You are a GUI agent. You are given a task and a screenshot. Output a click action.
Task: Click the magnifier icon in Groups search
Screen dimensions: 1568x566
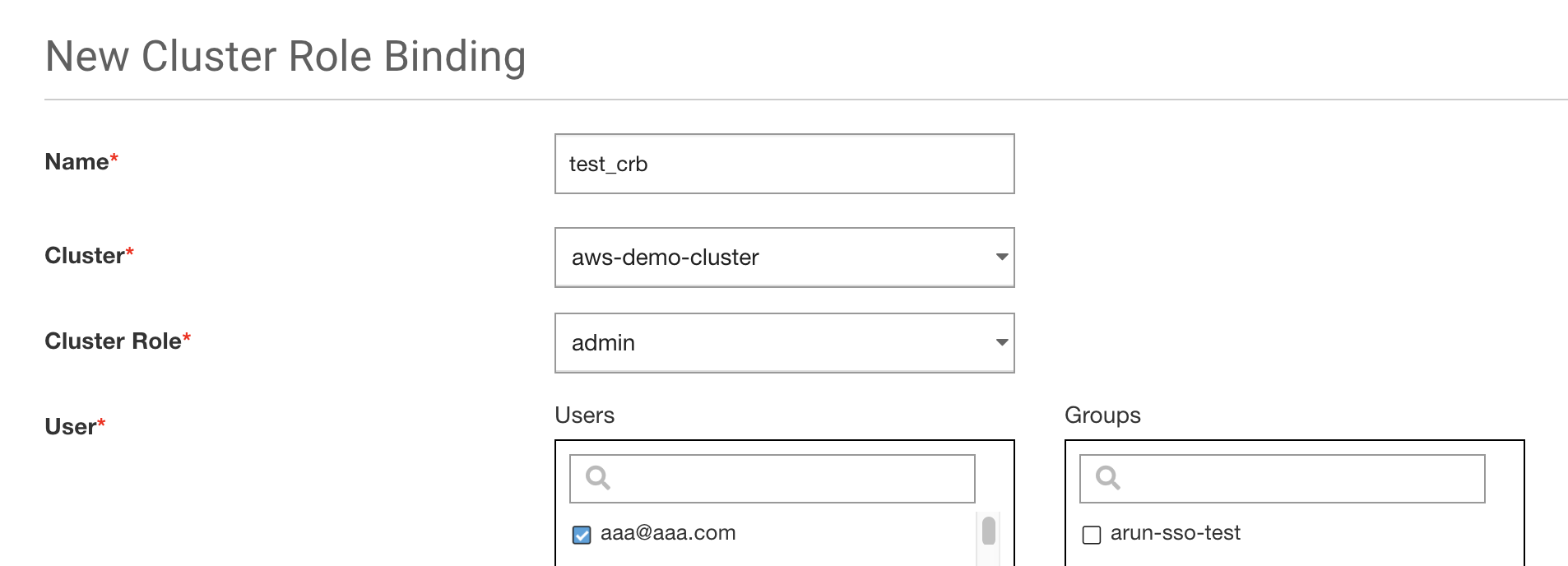[1107, 478]
